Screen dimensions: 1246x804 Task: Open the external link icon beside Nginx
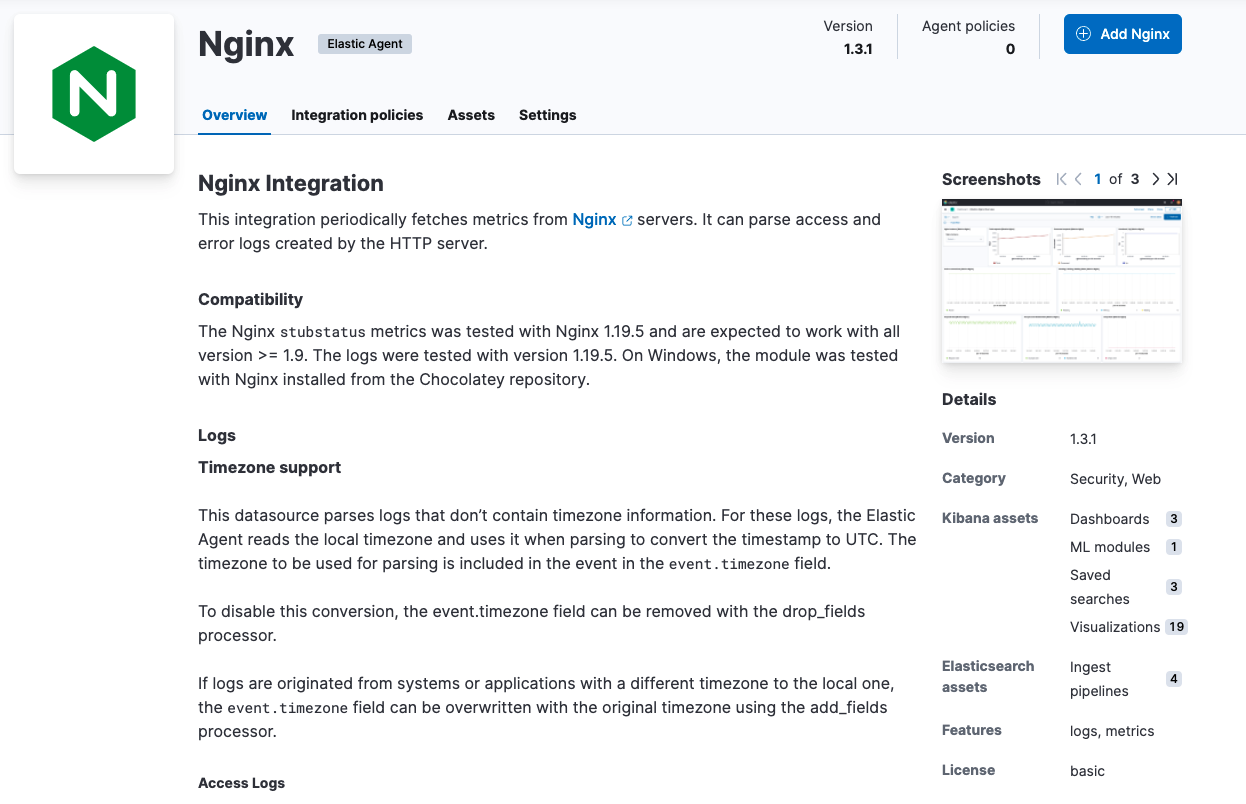coord(628,219)
